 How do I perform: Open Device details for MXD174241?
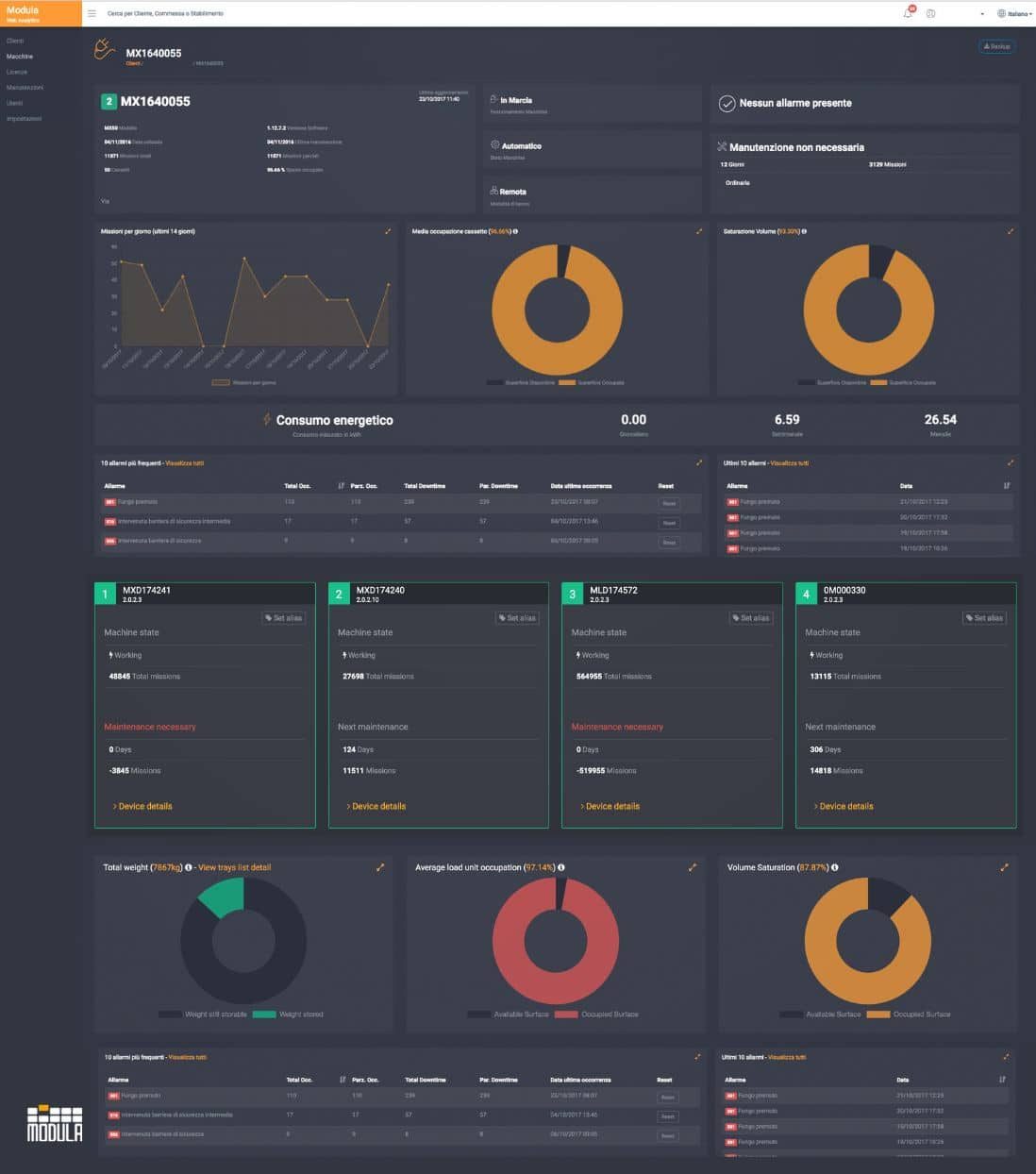tap(142, 806)
